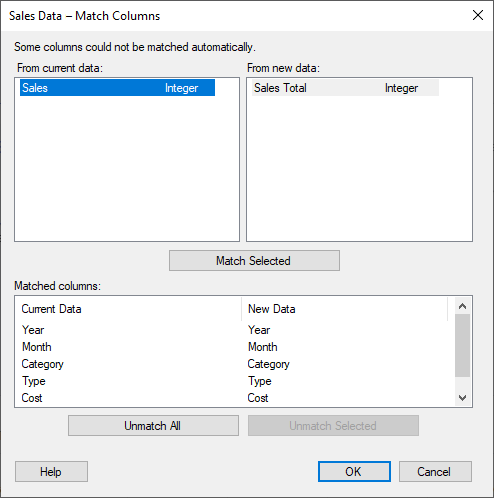The width and height of the screenshot is (494, 498).
Task: Select the Sales row in current data
Action: click(x=117, y=88)
